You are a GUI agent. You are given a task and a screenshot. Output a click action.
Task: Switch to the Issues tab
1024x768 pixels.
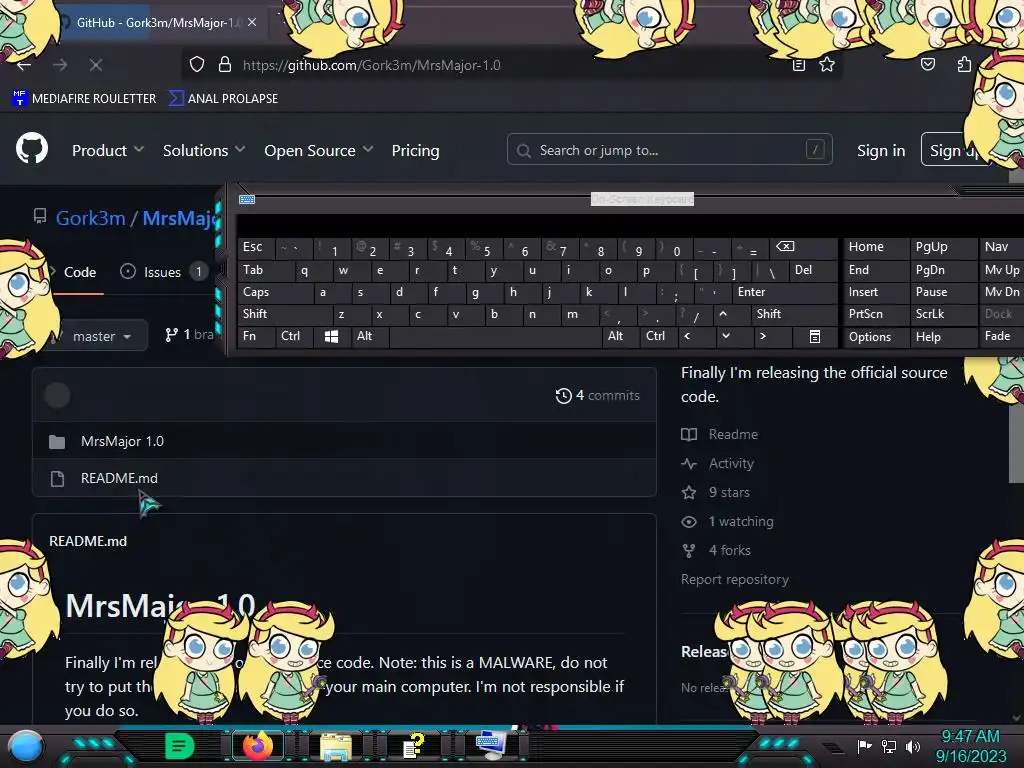163,272
